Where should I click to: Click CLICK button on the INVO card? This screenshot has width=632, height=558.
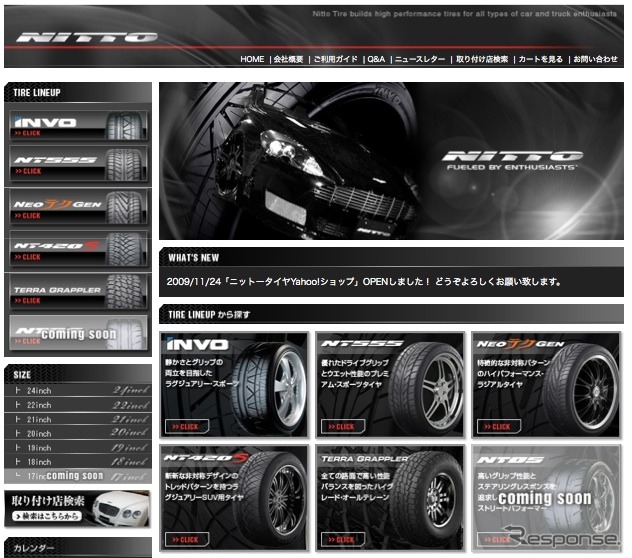[187, 427]
